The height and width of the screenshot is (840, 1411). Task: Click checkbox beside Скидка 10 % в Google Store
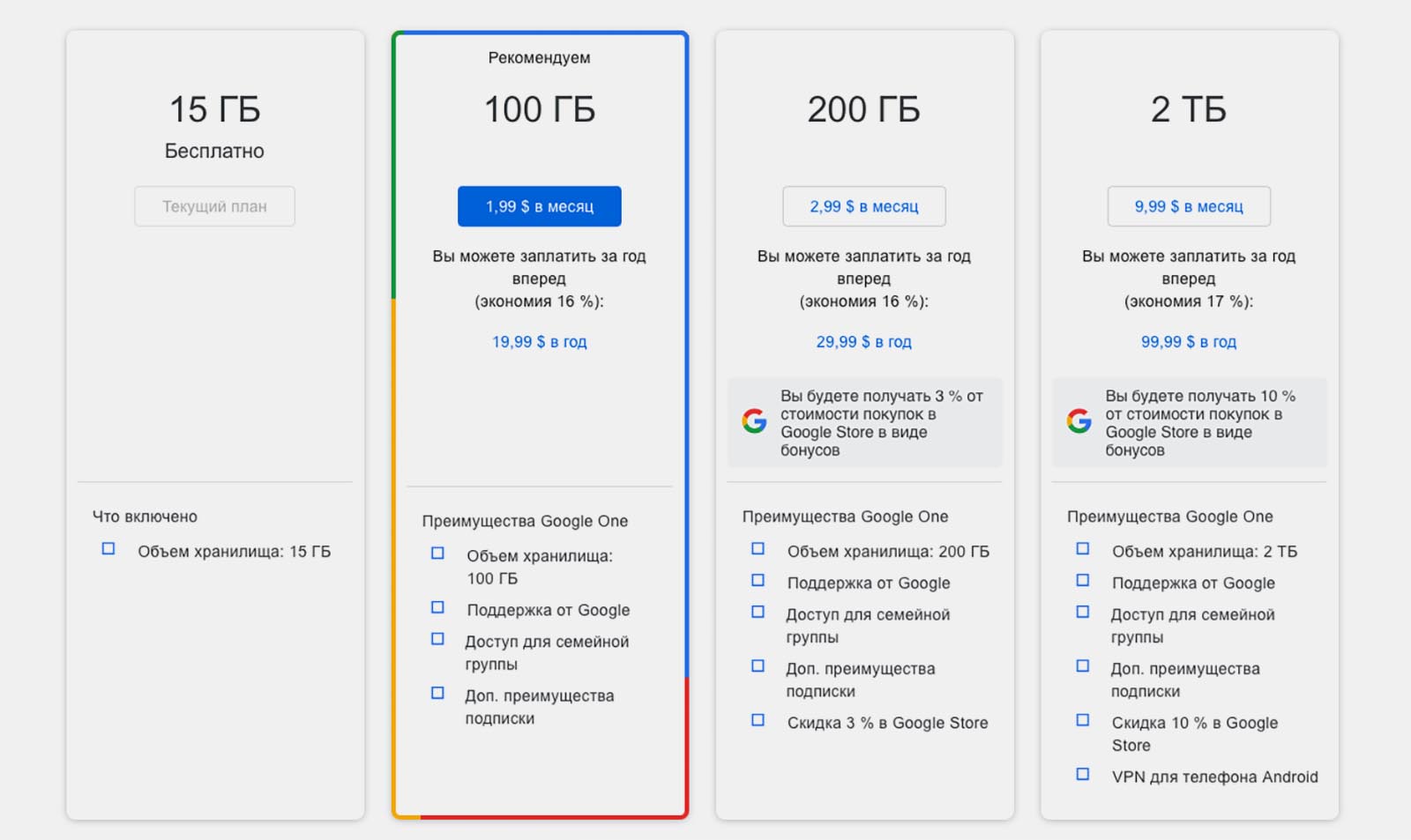(1083, 720)
